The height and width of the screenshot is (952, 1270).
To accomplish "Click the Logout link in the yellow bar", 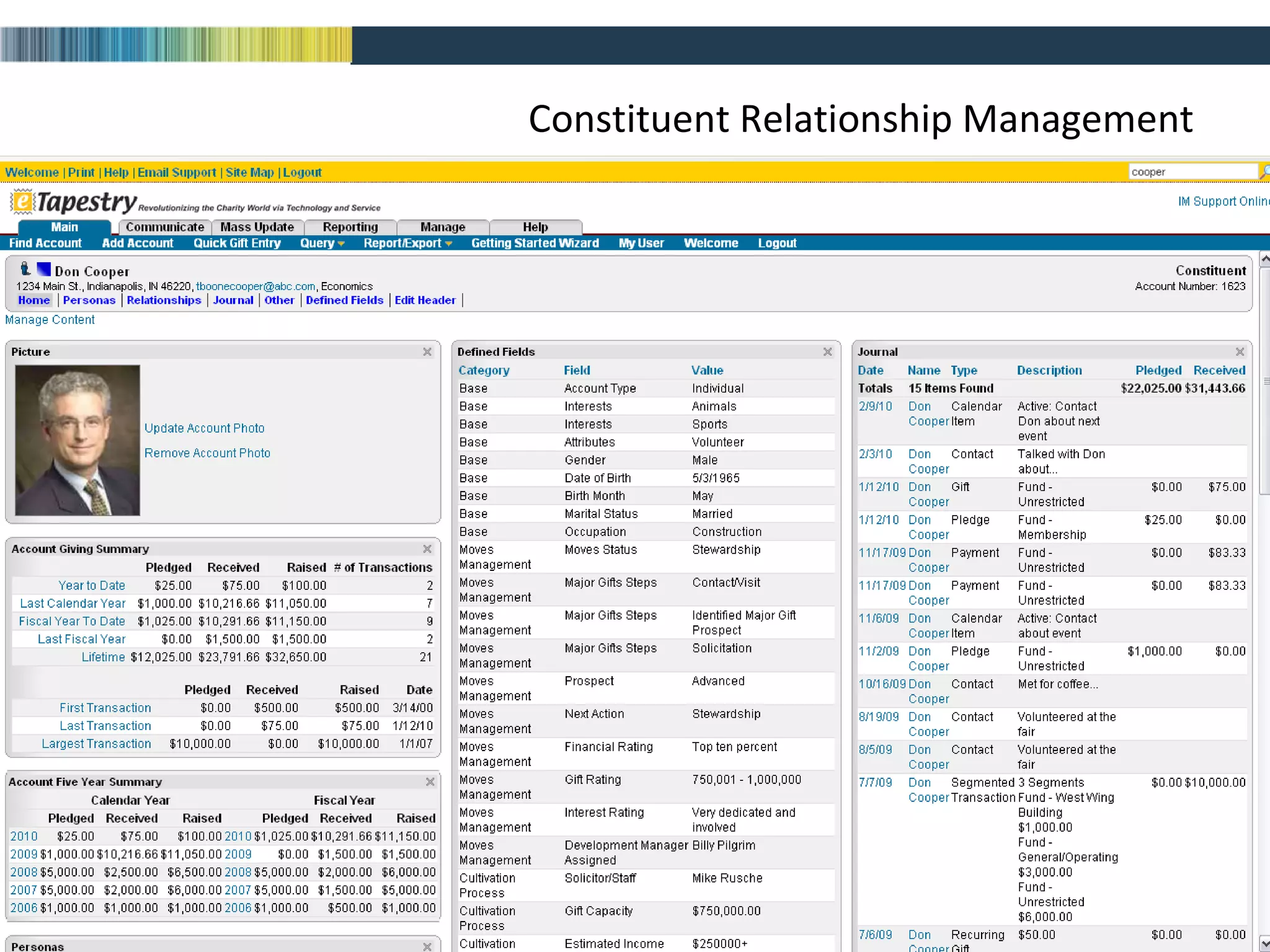I will (302, 172).
